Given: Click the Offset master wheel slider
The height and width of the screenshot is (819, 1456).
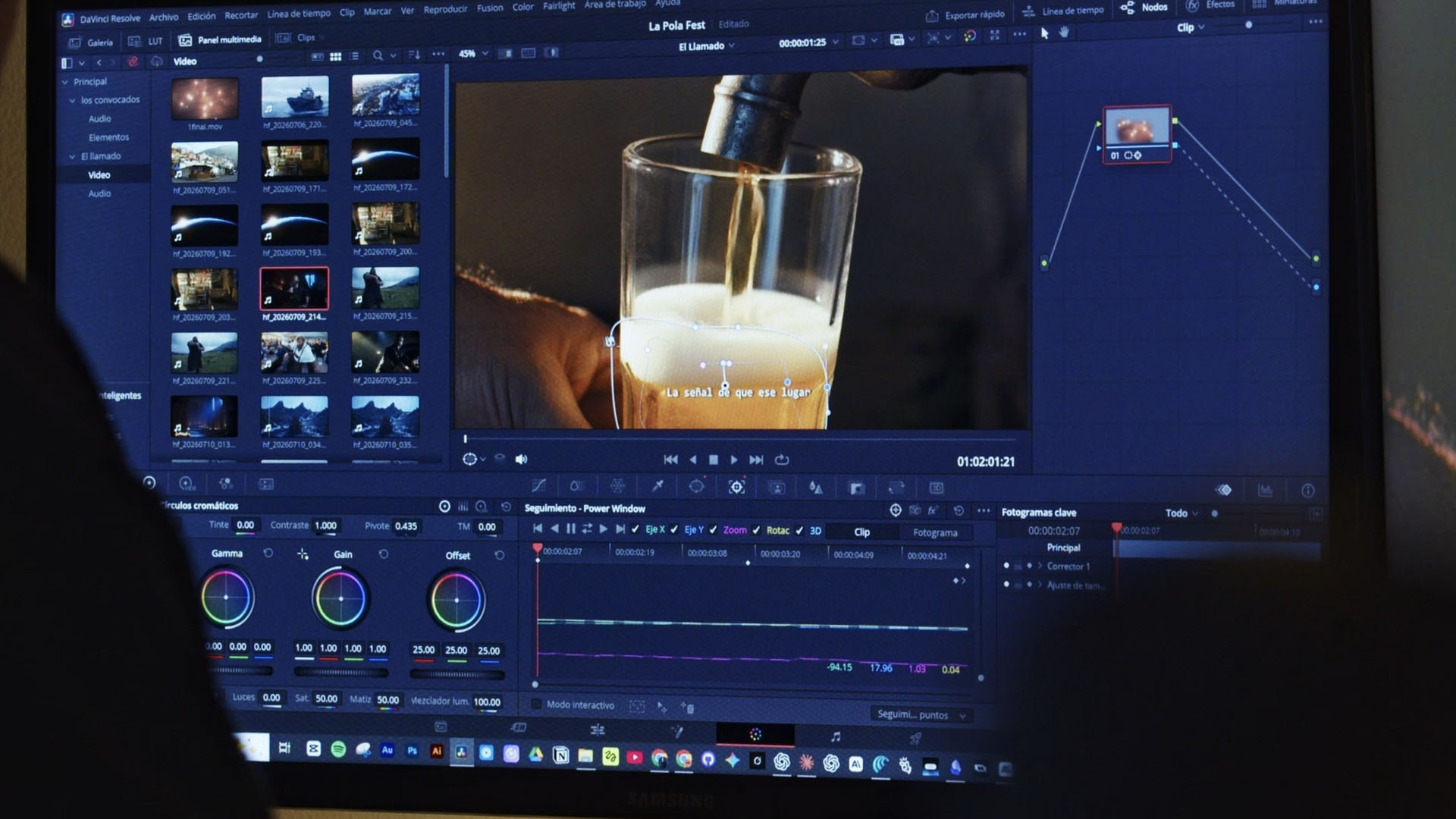Looking at the screenshot, I should [x=457, y=674].
